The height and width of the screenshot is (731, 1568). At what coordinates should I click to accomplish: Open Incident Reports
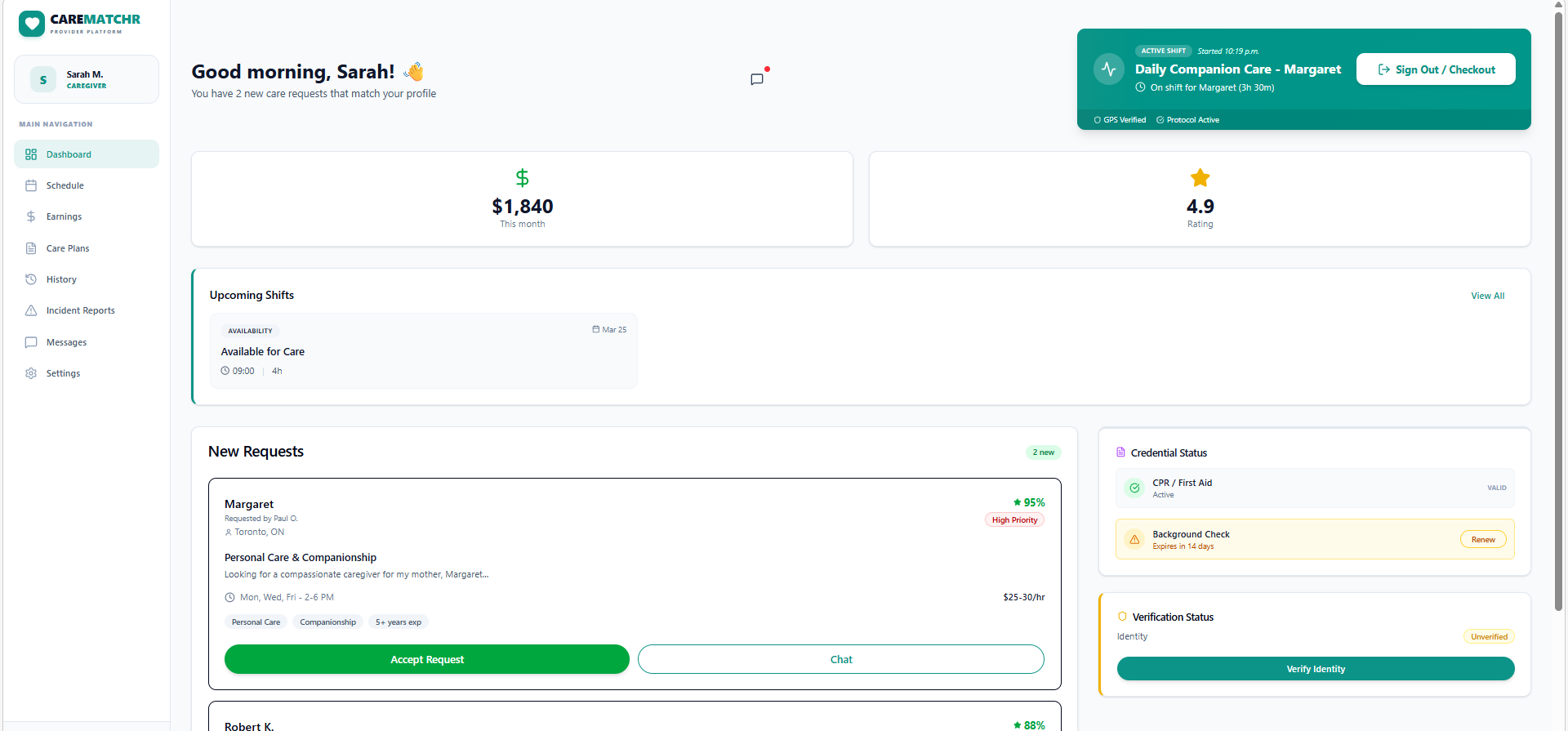click(87, 310)
